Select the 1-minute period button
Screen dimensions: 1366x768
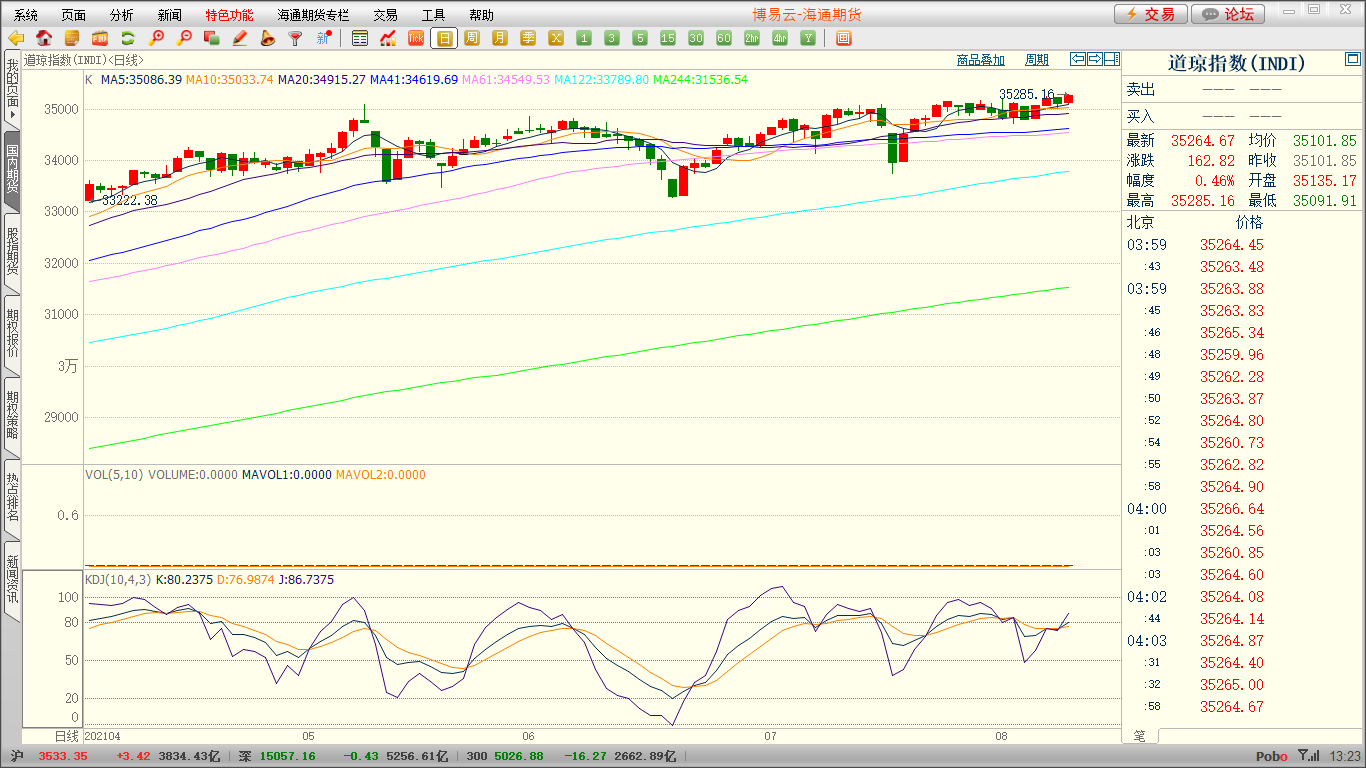click(x=584, y=38)
